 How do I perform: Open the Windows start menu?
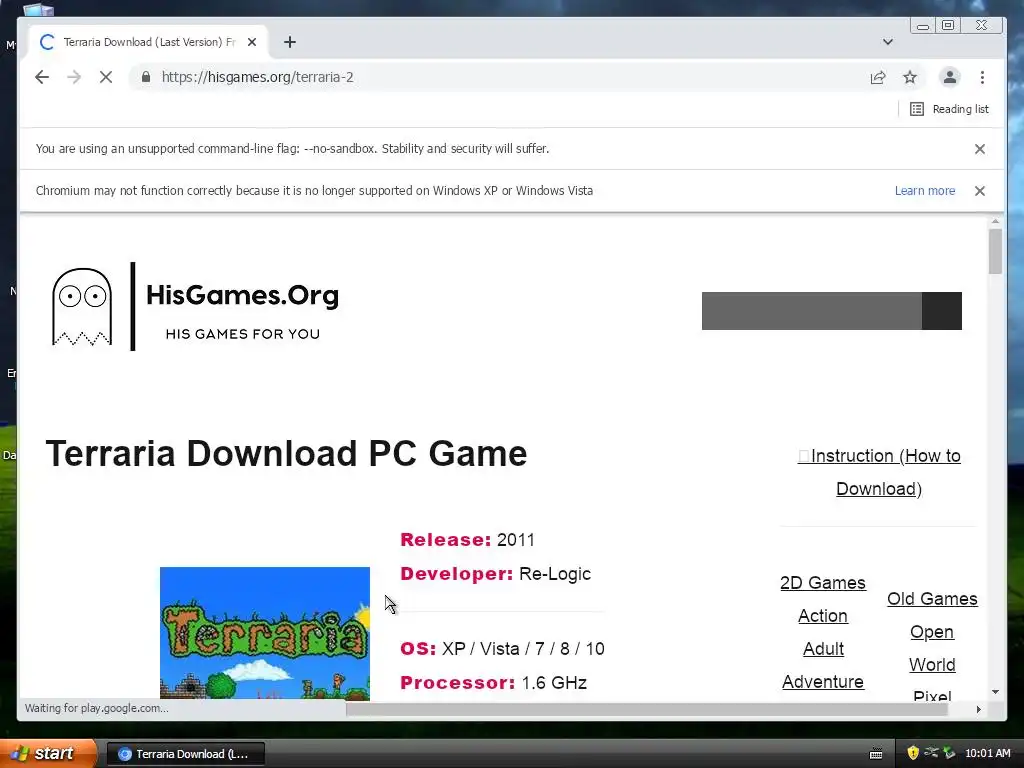pos(47,754)
